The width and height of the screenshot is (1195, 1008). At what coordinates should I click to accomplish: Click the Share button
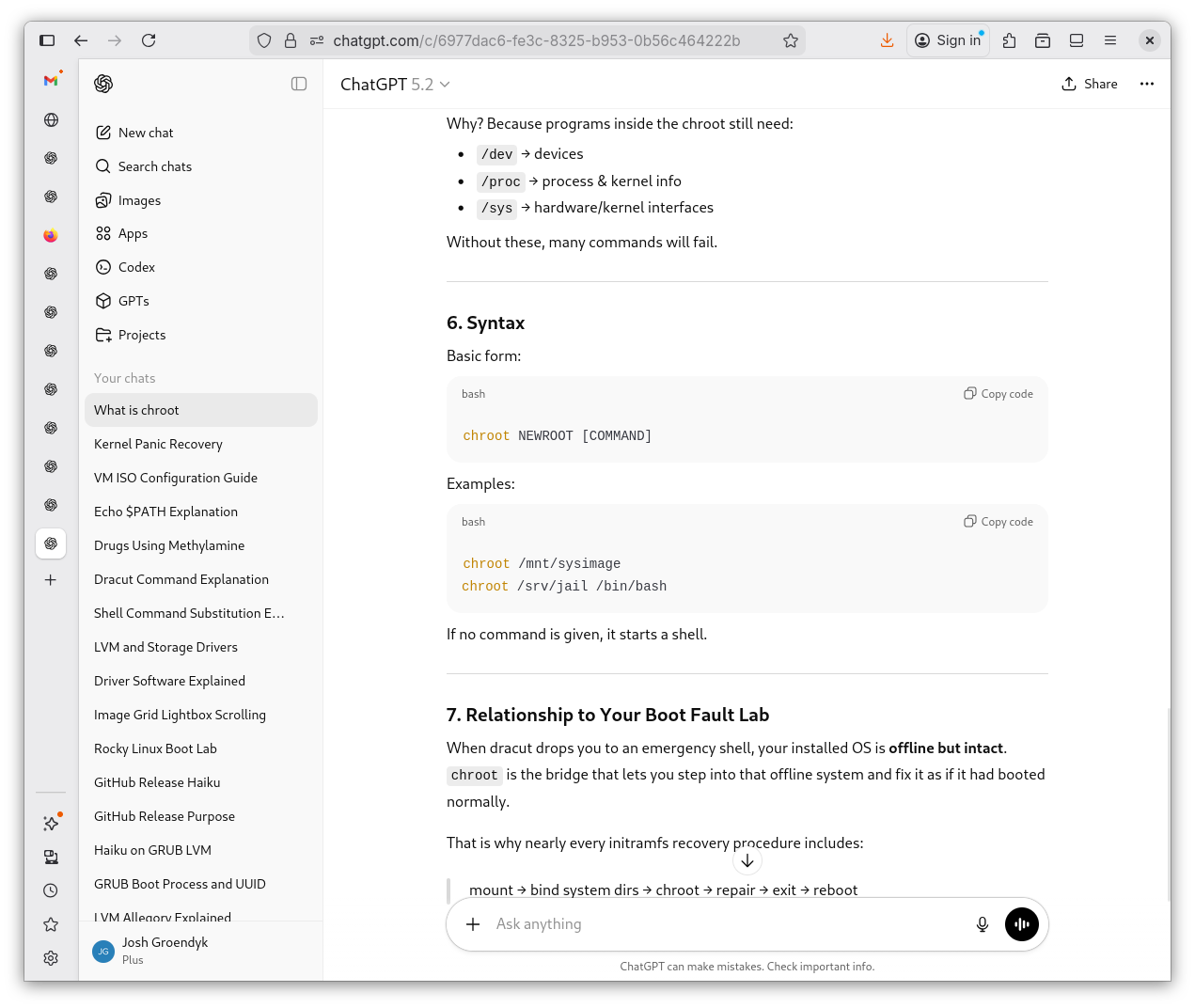pyautogui.click(x=1090, y=84)
